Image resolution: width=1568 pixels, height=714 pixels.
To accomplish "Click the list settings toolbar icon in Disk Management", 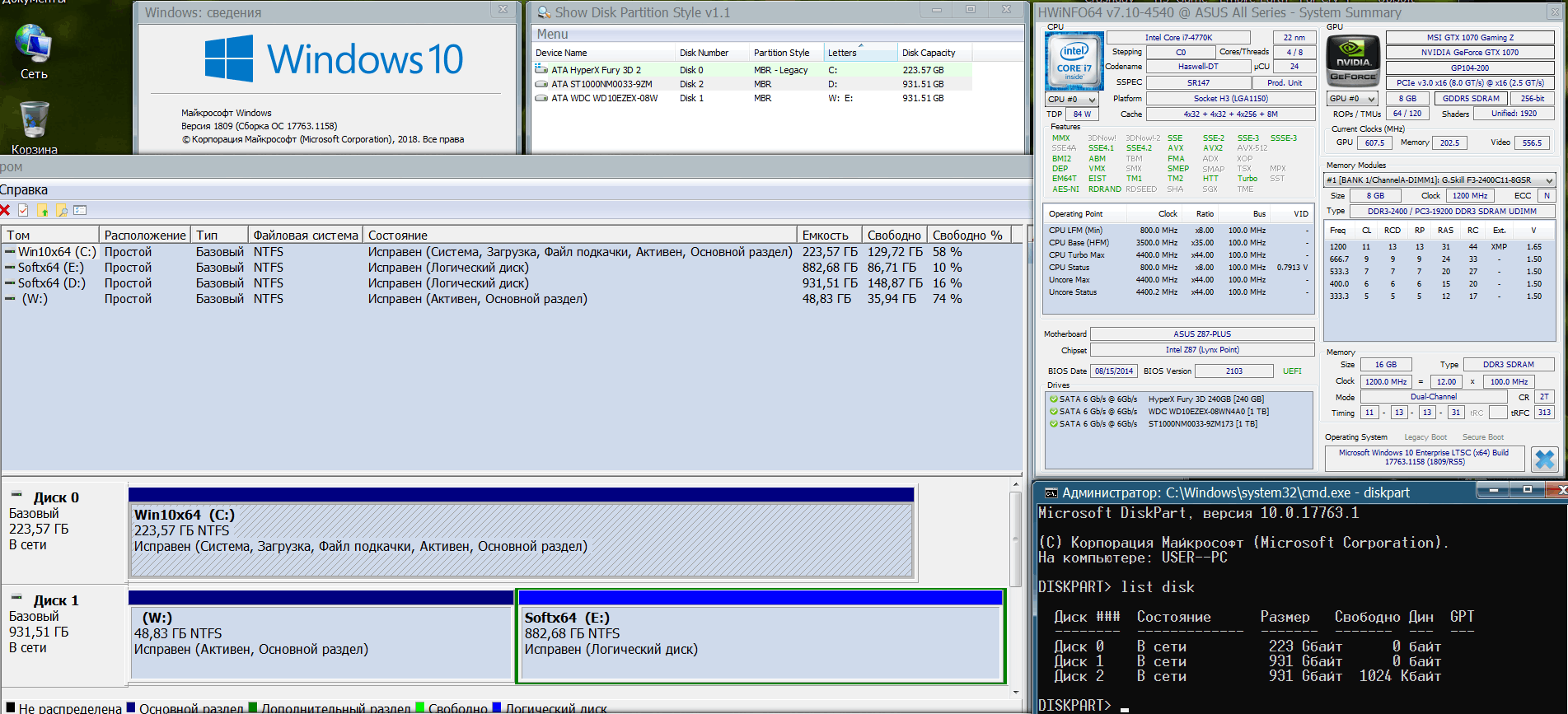I will [80, 211].
